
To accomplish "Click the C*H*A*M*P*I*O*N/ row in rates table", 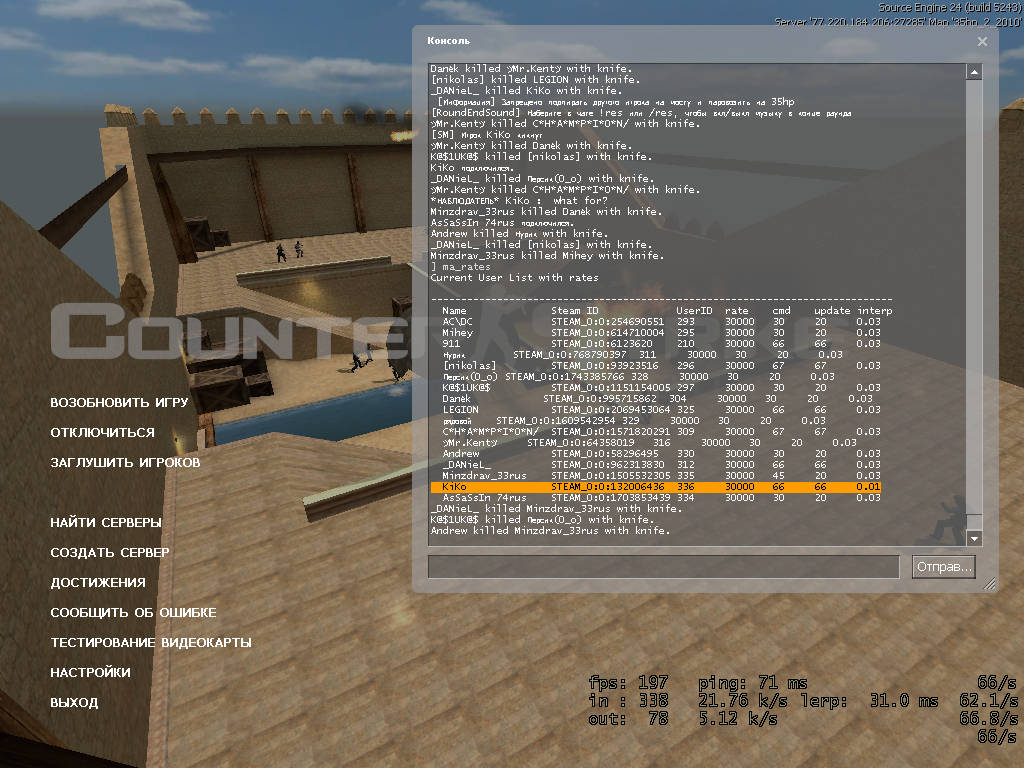I will [662, 432].
